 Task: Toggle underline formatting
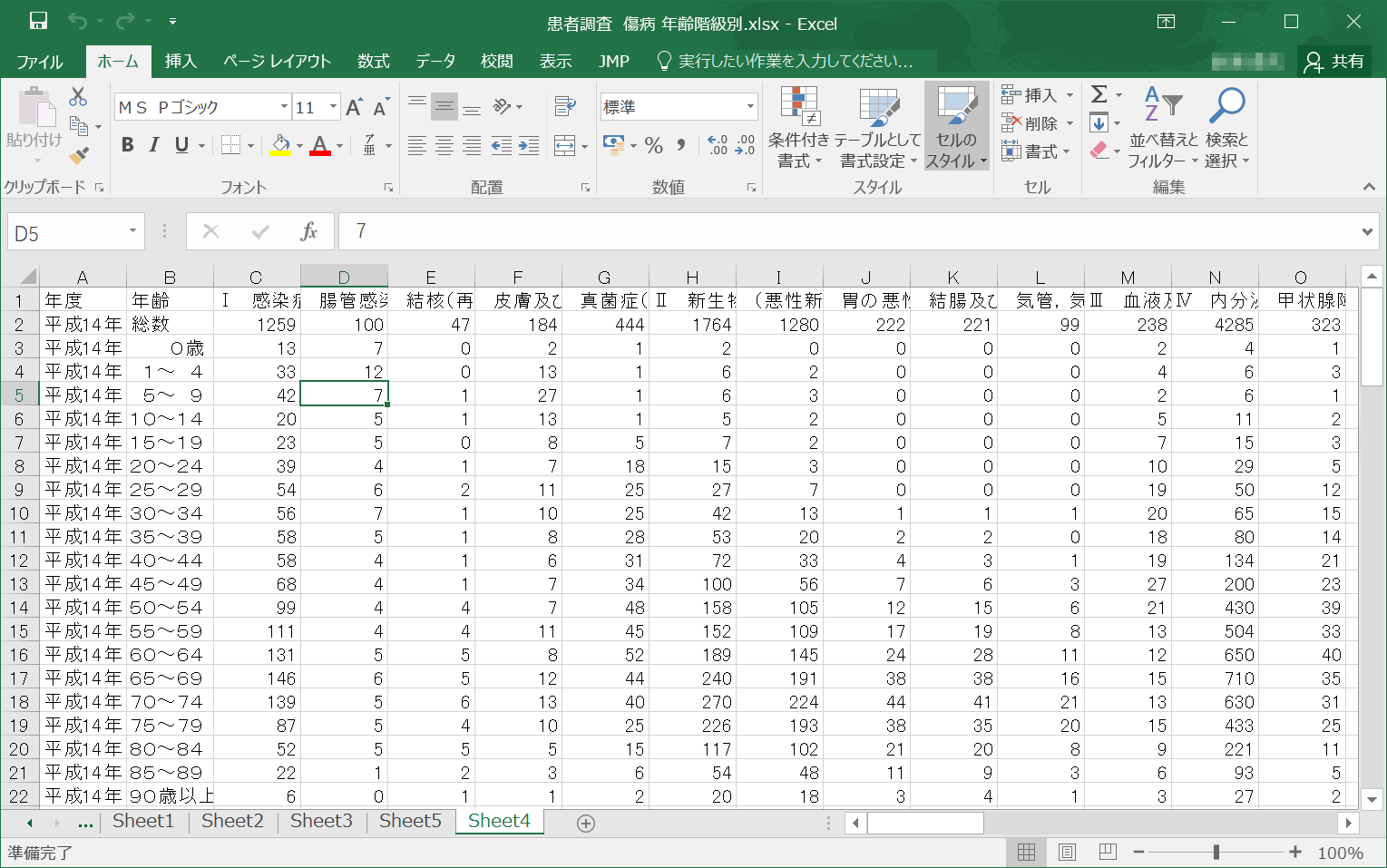click(x=181, y=144)
